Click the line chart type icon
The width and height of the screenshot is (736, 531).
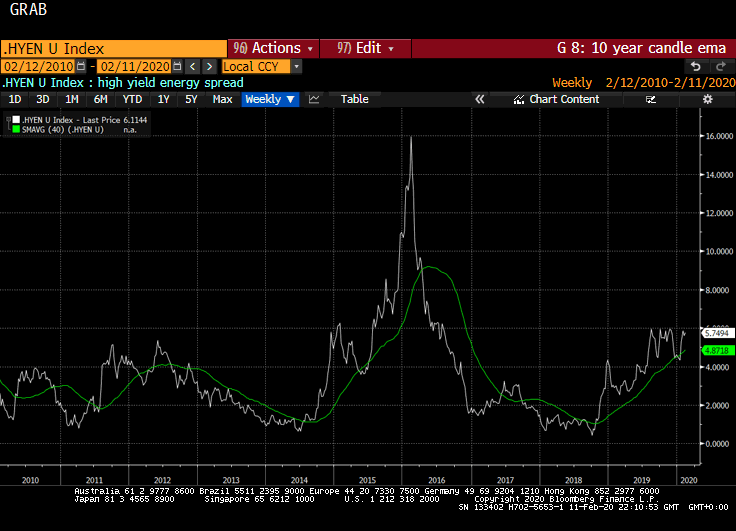coord(314,99)
